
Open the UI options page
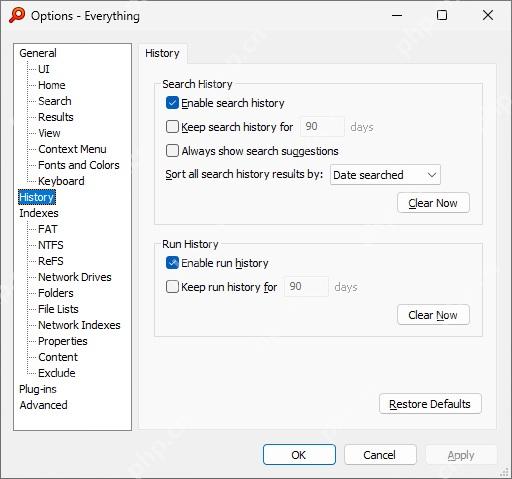point(44,69)
